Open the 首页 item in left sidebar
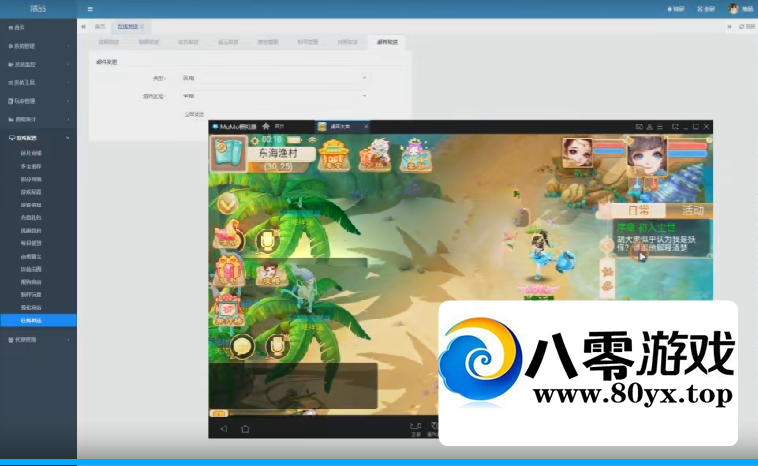The height and width of the screenshot is (466, 758). pos(38,28)
